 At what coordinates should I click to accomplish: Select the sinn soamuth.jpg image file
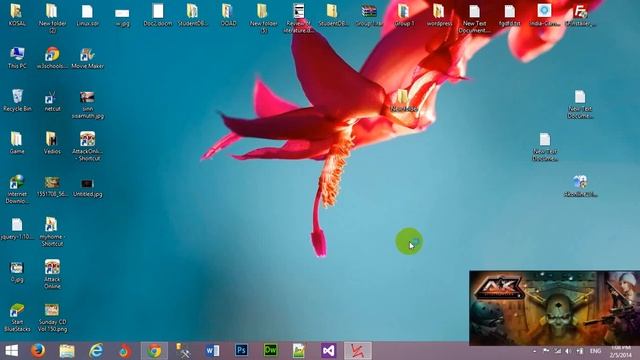[87, 104]
